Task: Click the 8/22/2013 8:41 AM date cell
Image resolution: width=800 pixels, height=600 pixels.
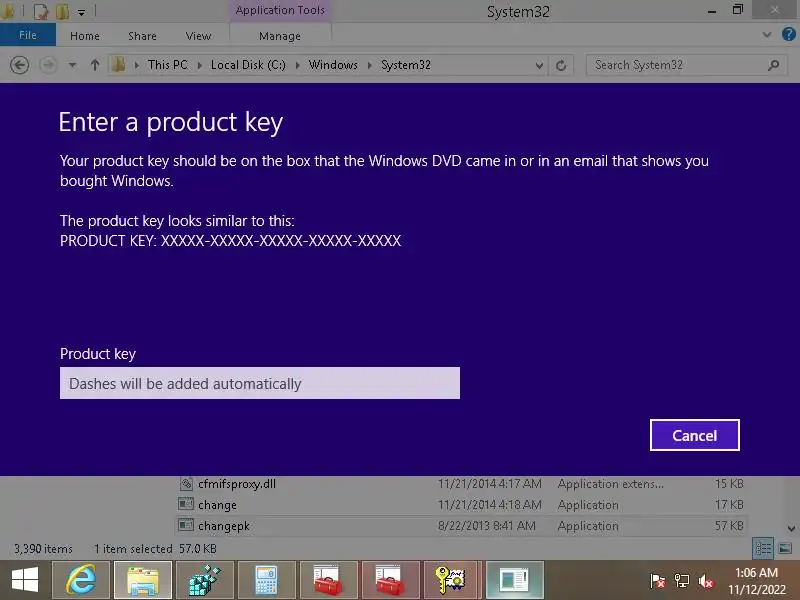Action: tap(487, 526)
